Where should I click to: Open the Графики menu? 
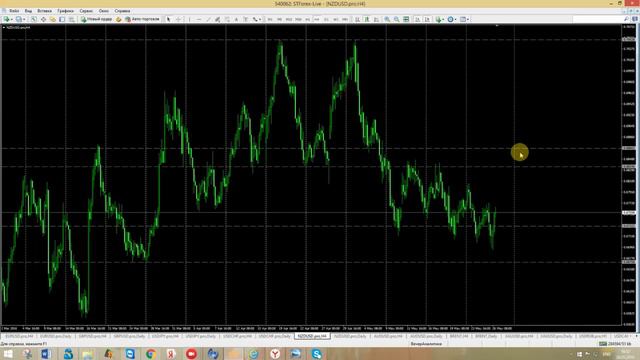(x=65, y=11)
